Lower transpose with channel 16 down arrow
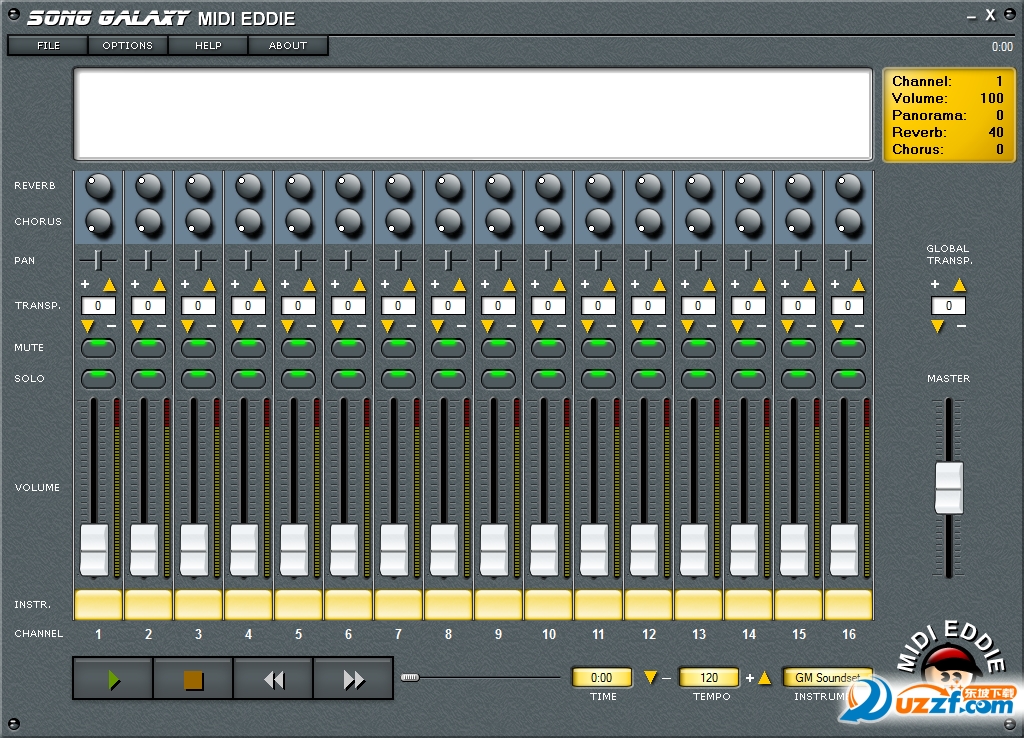1024x738 pixels. point(838,326)
